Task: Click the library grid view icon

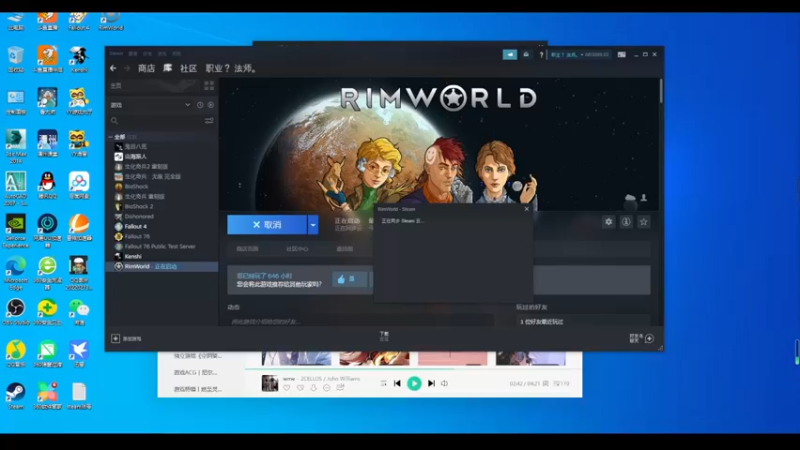Action: coord(209,86)
